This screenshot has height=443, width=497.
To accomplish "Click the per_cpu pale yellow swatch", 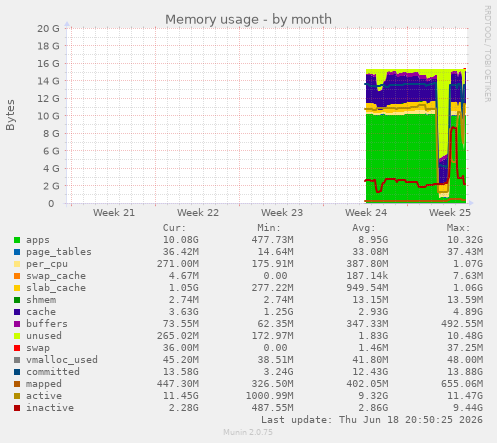I will pos(17,264).
